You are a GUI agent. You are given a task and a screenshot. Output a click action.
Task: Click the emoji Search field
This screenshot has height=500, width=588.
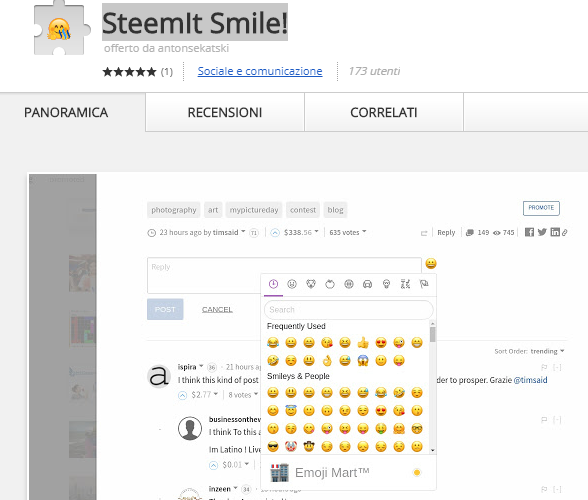tap(349, 310)
